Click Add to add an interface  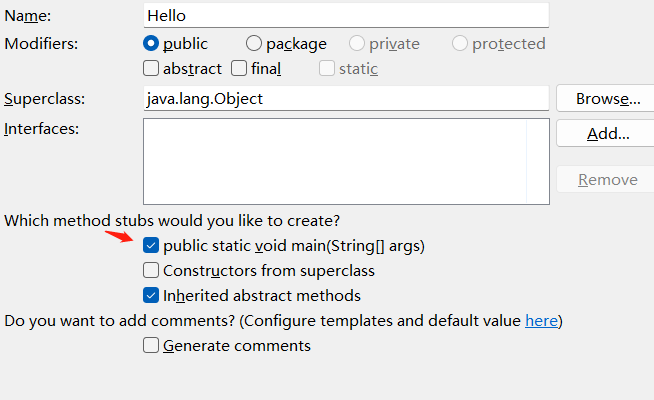pyautogui.click(x=605, y=133)
